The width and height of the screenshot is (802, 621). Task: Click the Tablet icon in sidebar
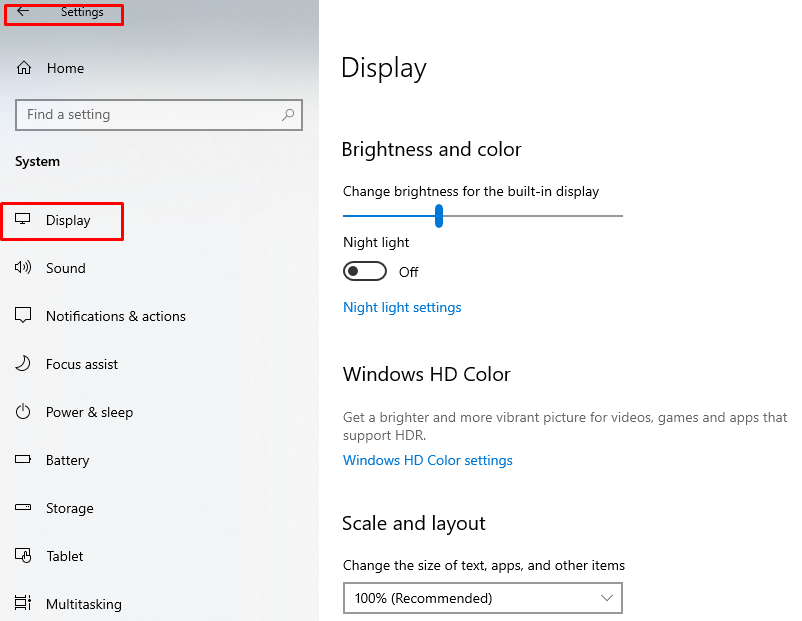(x=23, y=556)
